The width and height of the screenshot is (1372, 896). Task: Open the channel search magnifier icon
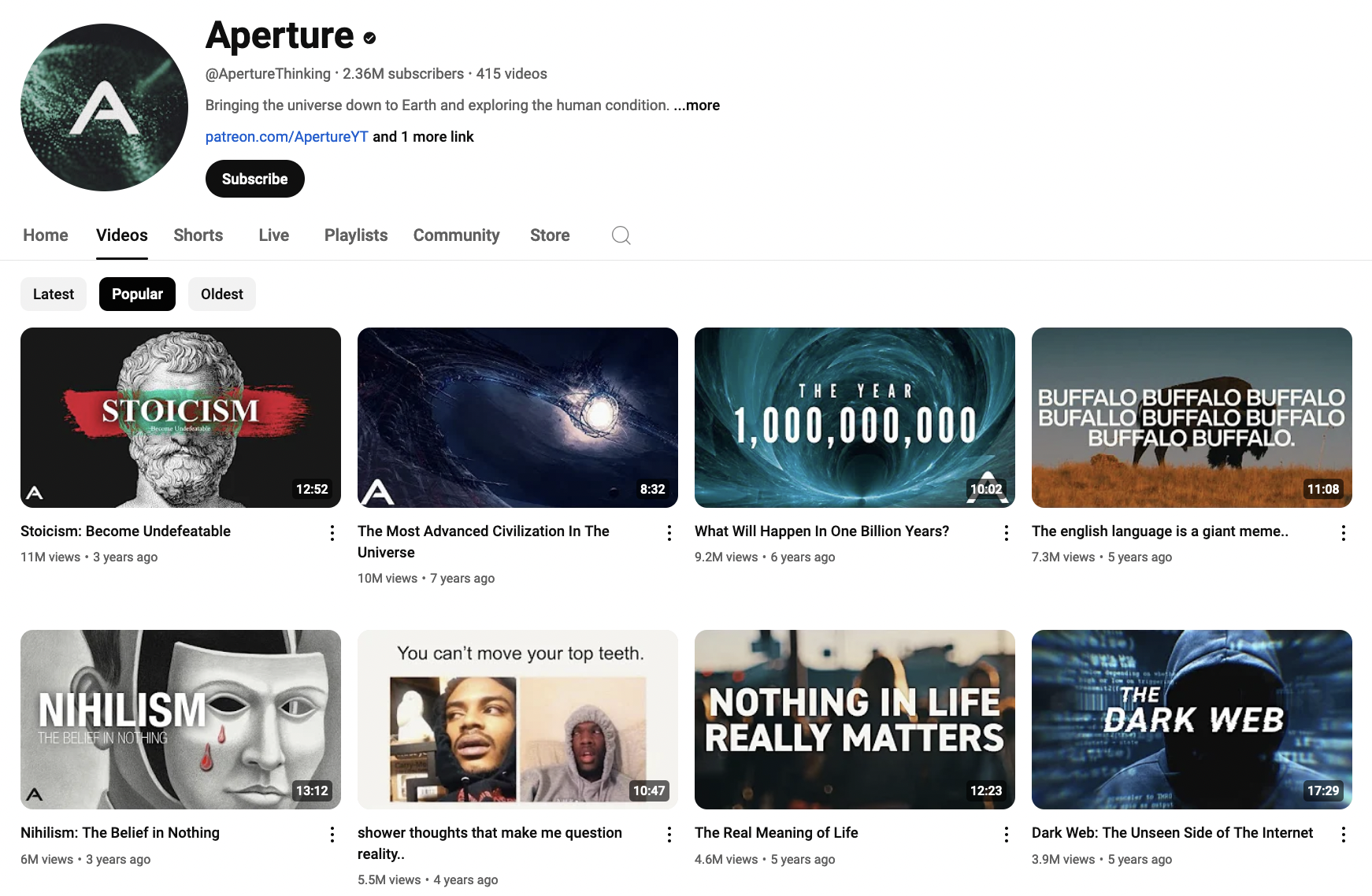click(621, 235)
